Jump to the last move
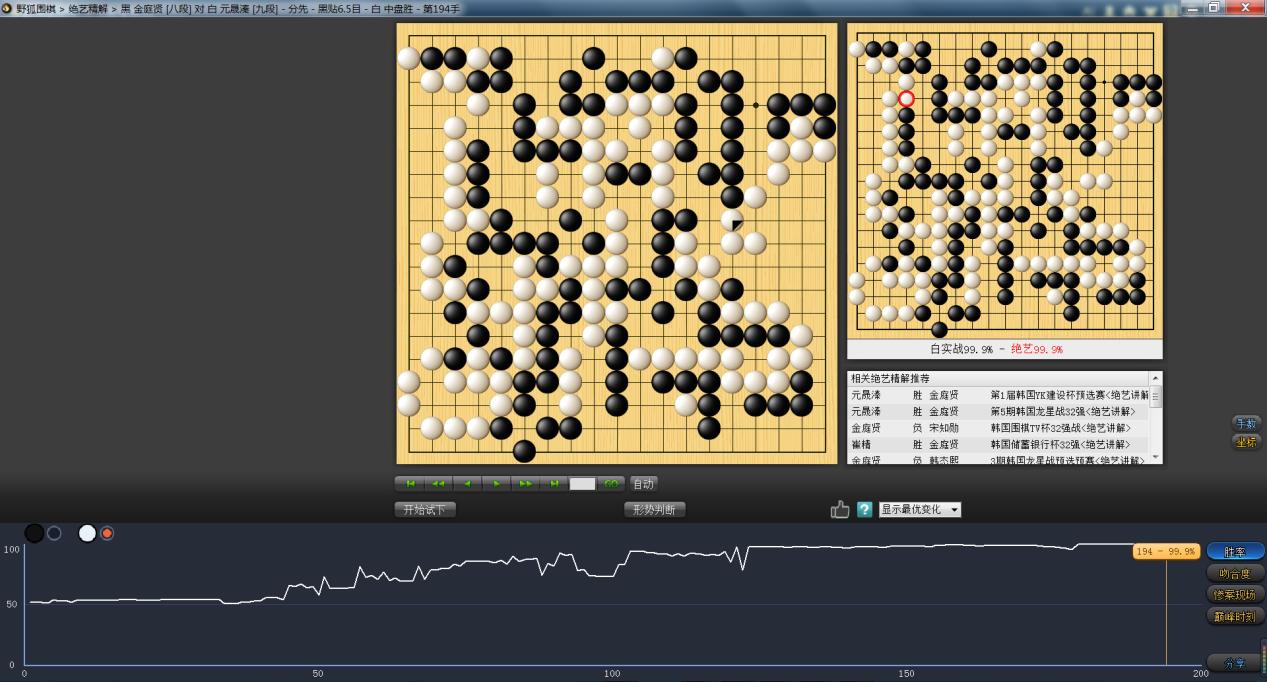This screenshot has height=682, width=1267. coord(554,483)
